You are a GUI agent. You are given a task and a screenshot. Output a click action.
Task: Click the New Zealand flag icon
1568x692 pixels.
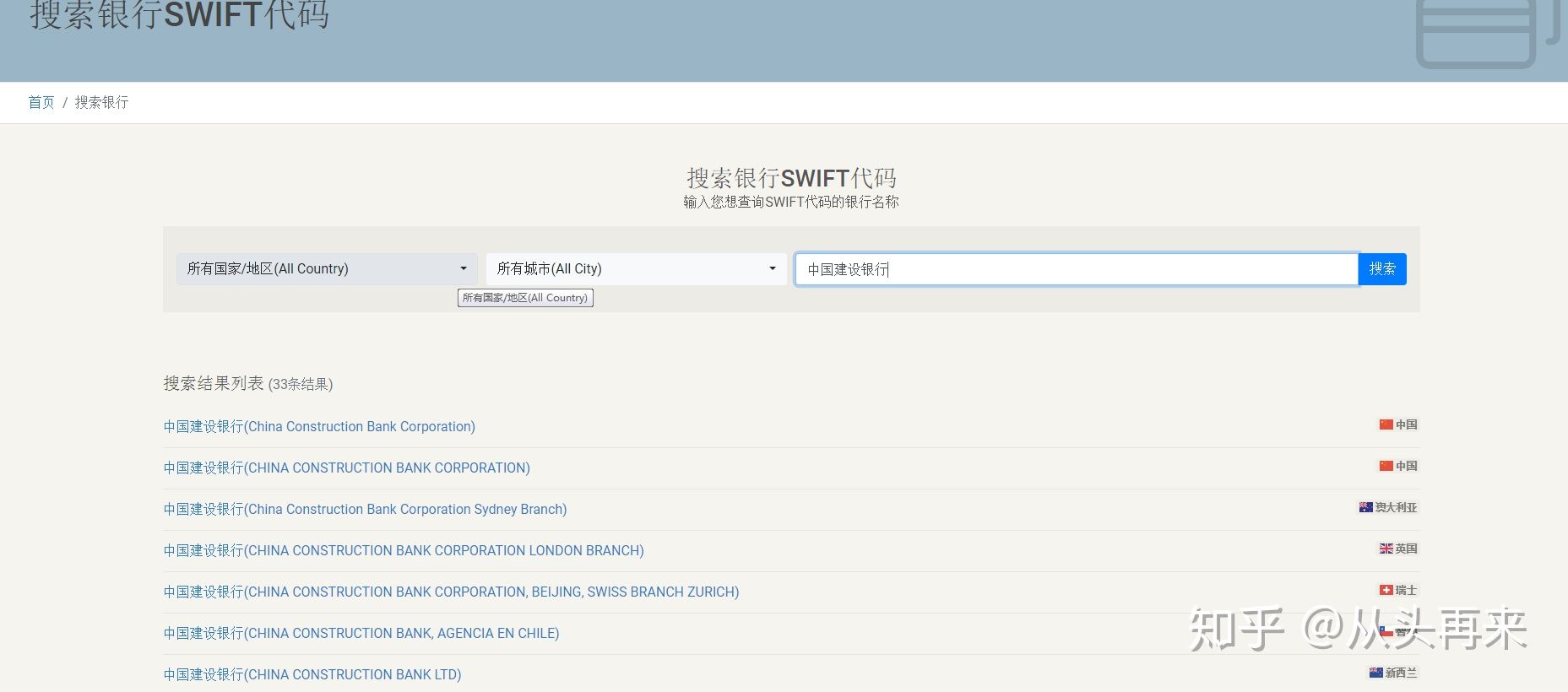click(x=1375, y=673)
